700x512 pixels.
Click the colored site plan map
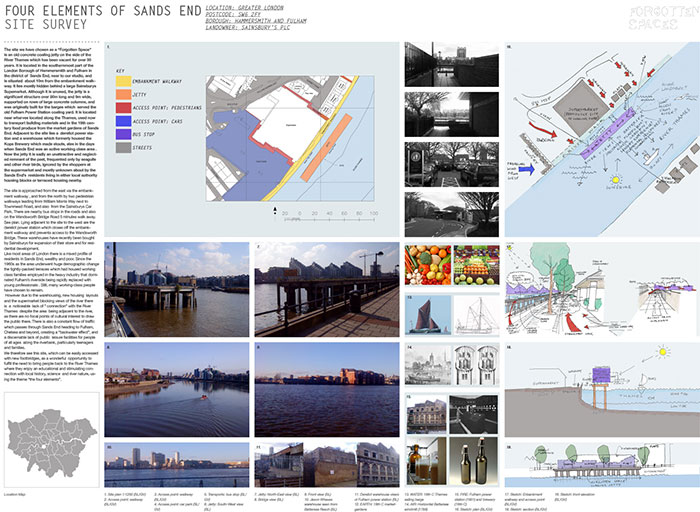(290, 138)
